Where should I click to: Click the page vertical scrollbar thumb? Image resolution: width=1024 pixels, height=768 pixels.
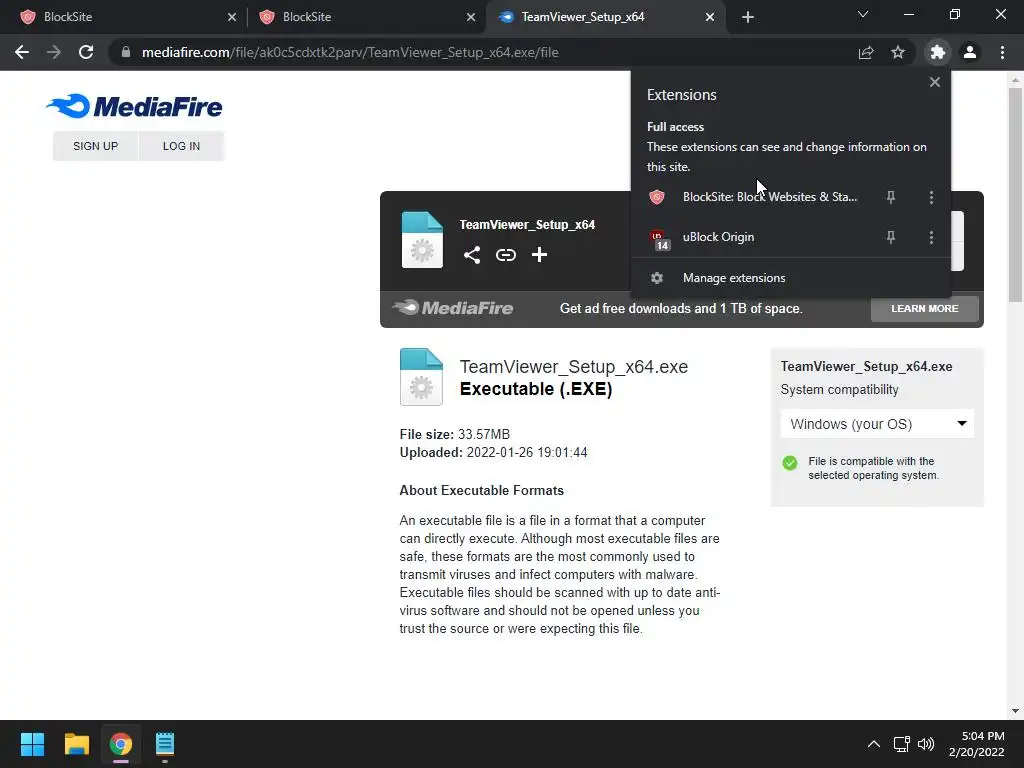click(x=1015, y=196)
